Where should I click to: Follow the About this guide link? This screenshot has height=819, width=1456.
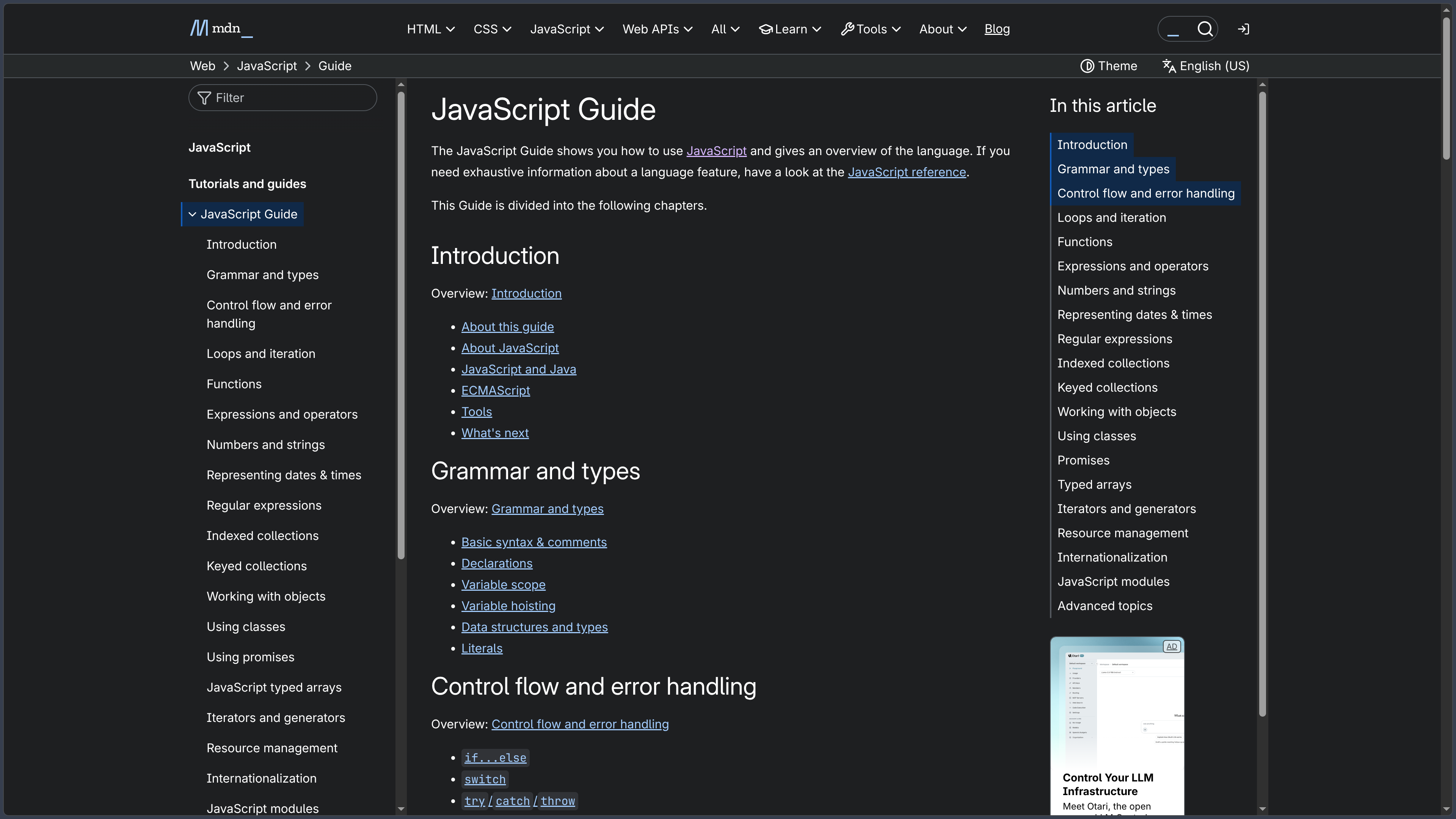pyautogui.click(x=508, y=327)
